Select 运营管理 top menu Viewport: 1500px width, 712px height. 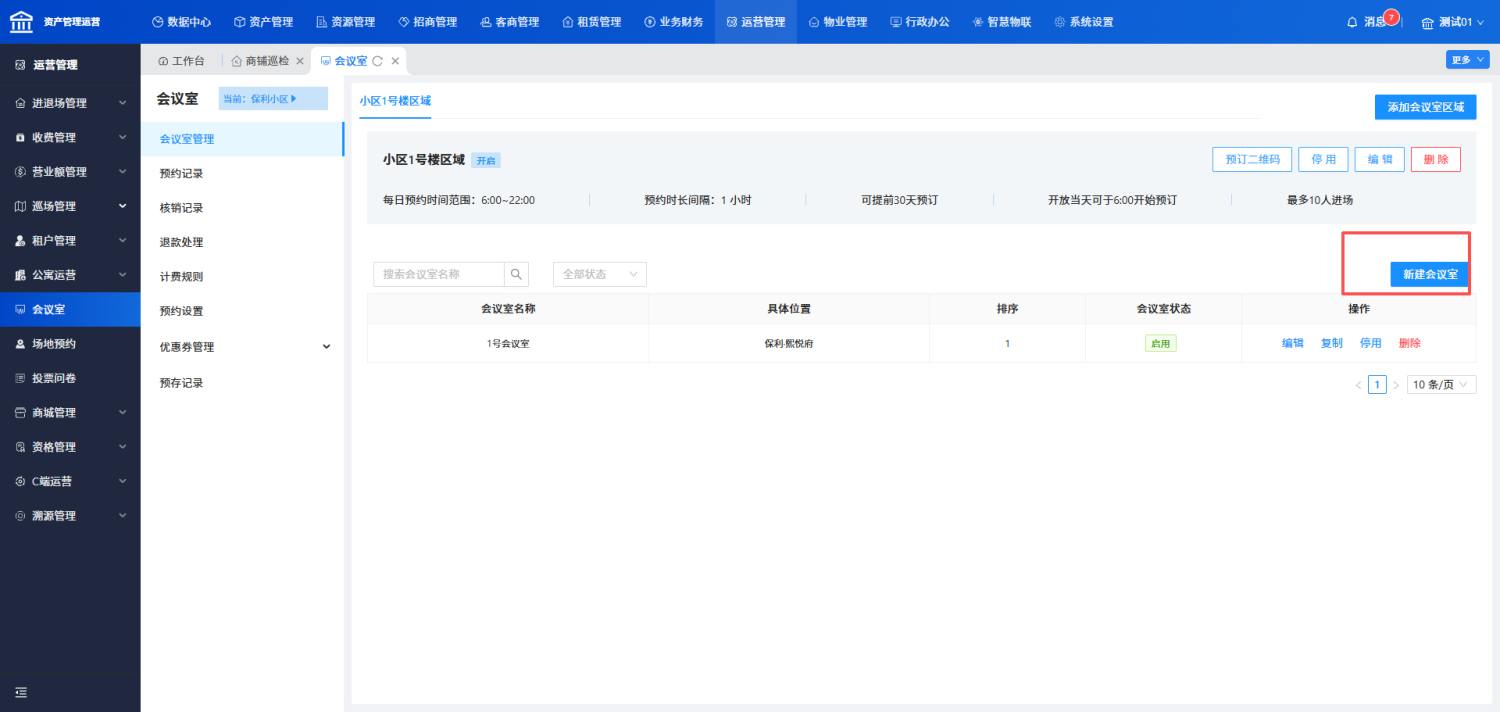(x=755, y=22)
